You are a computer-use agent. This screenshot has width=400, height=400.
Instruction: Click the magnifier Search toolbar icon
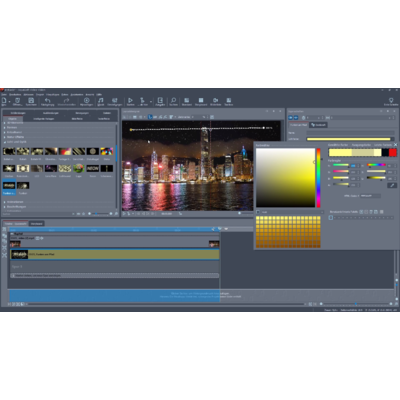(173, 100)
